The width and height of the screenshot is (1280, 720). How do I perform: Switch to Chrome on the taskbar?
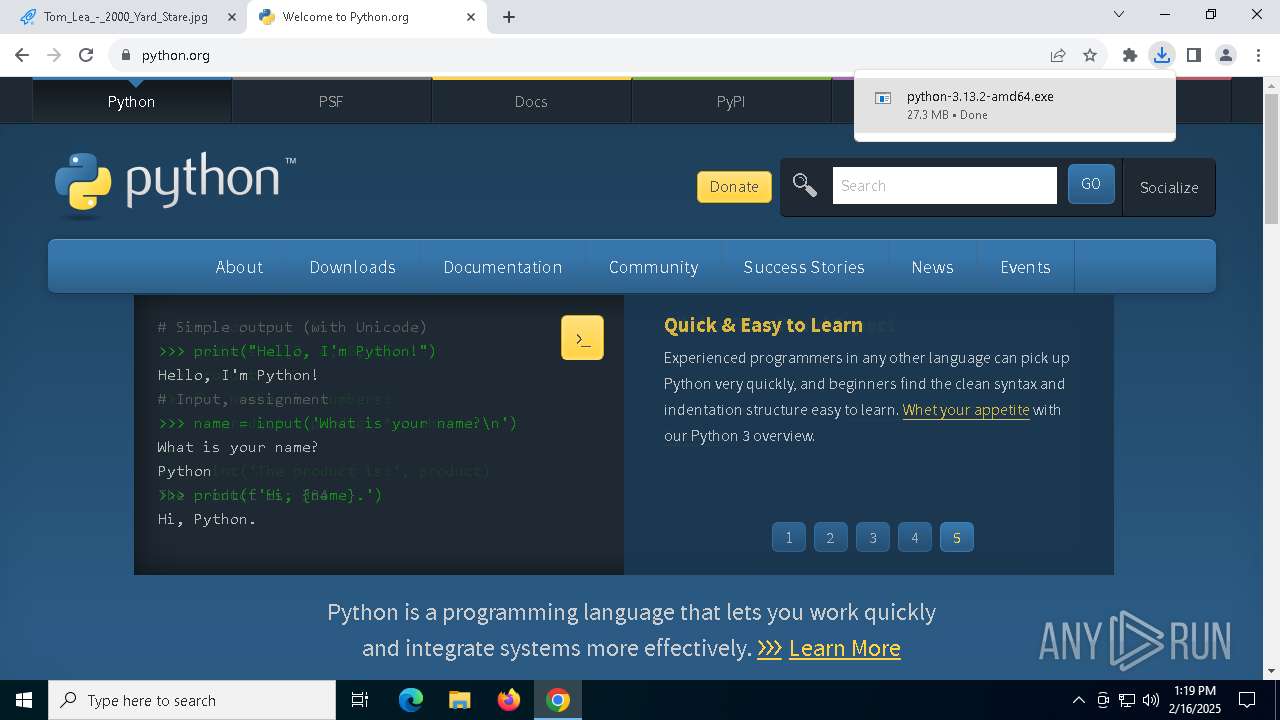[558, 700]
